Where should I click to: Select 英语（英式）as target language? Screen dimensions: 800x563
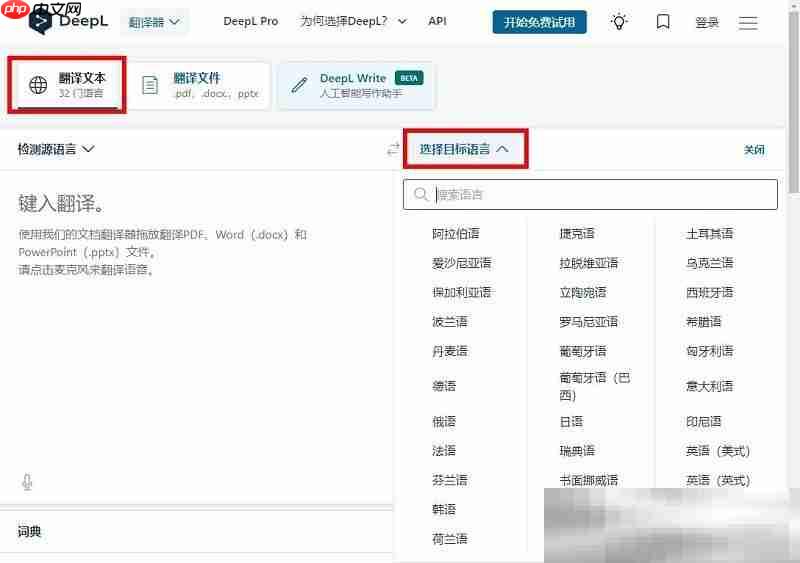coord(718,480)
